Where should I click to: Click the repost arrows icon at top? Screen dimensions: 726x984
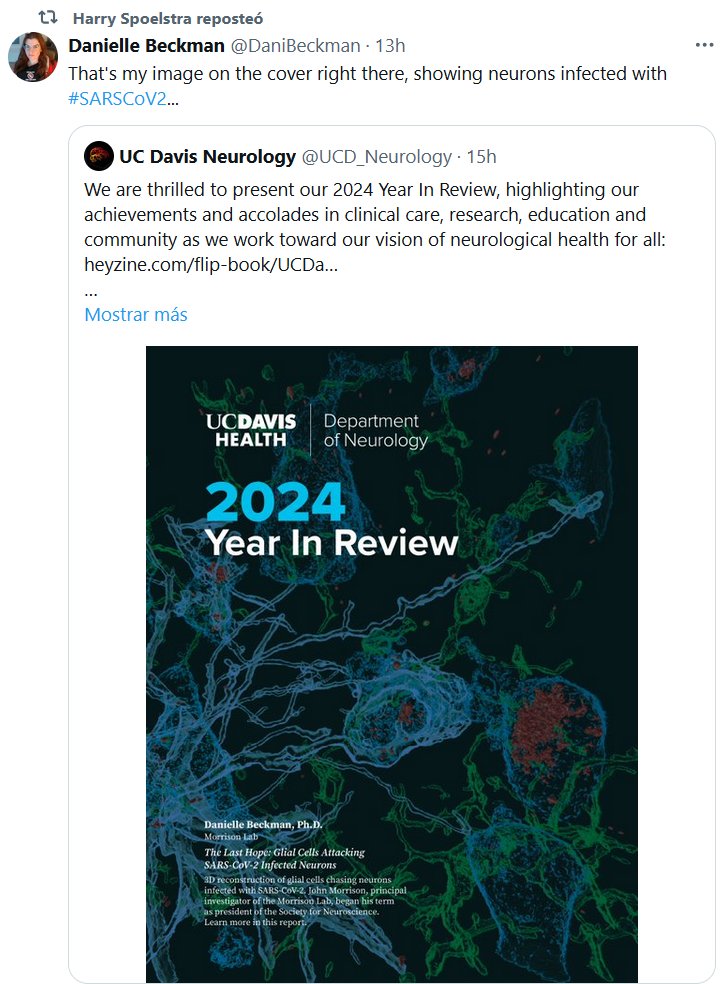47,19
